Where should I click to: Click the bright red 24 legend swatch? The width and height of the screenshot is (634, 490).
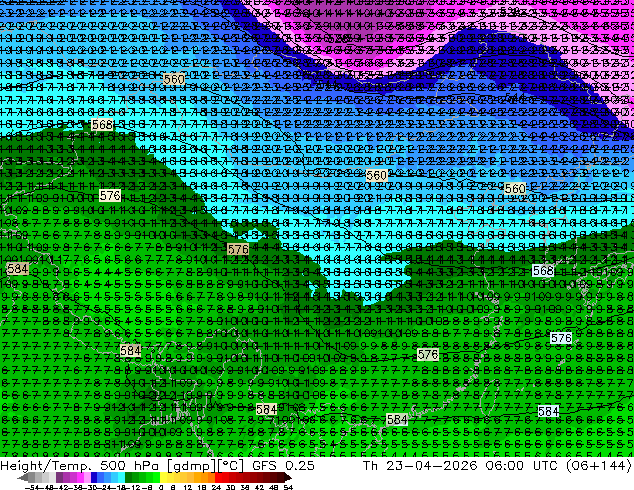pyautogui.click(x=219, y=478)
